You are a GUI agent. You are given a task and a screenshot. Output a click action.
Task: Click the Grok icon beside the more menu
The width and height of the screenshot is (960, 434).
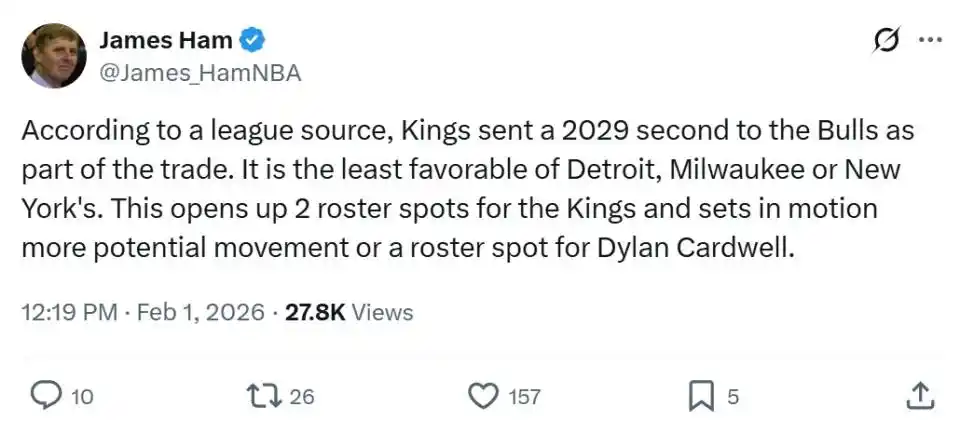(885, 40)
